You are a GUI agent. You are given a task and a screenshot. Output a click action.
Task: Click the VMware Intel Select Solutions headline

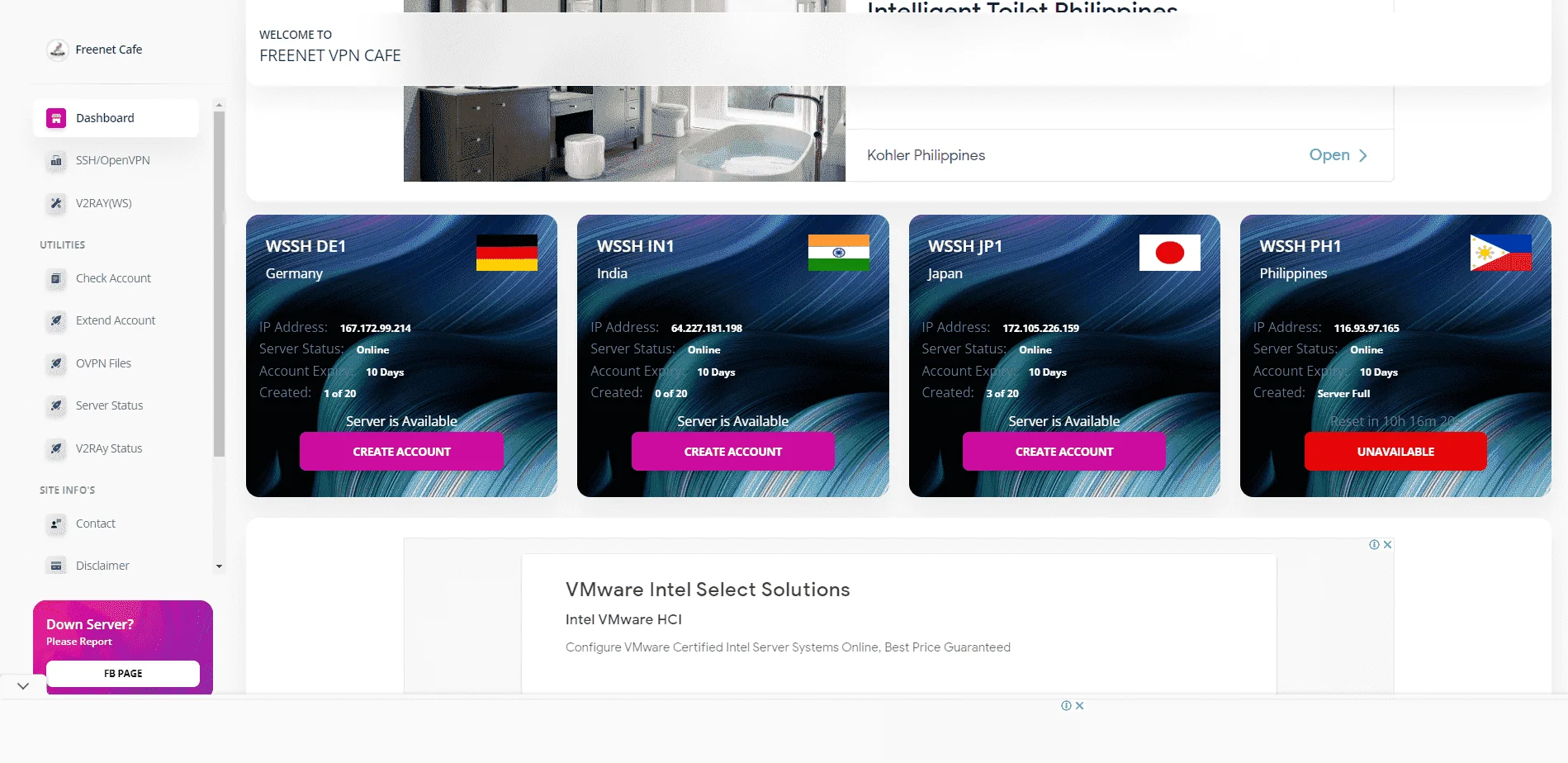(x=708, y=590)
